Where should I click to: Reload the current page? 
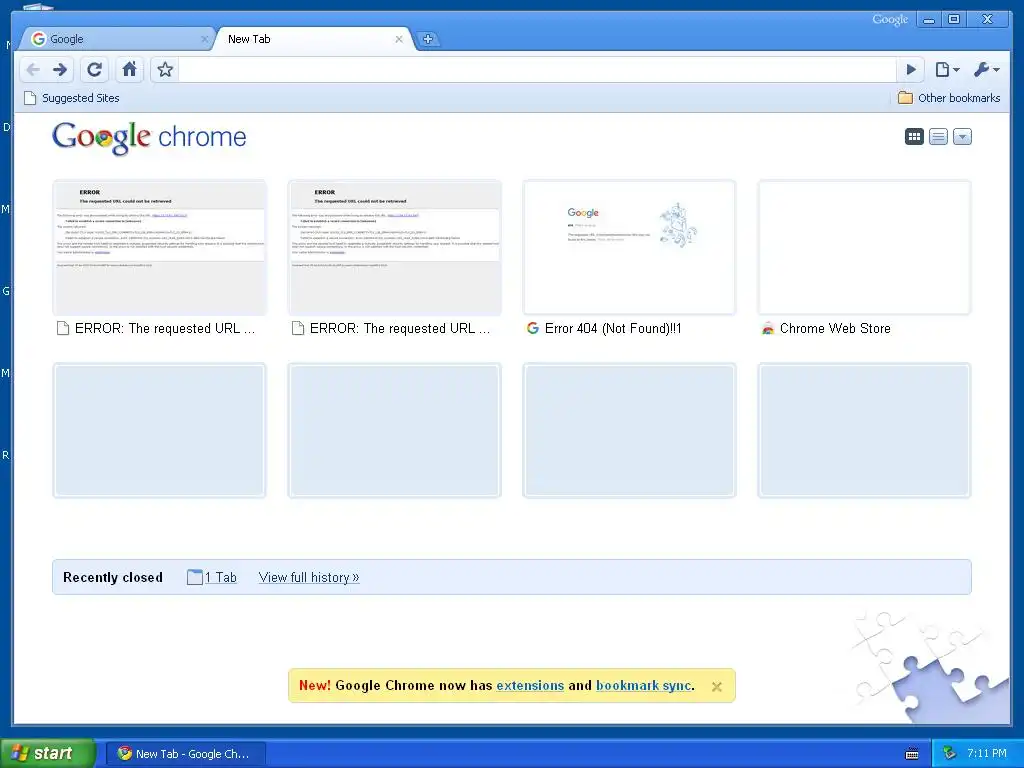pos(95,69)
